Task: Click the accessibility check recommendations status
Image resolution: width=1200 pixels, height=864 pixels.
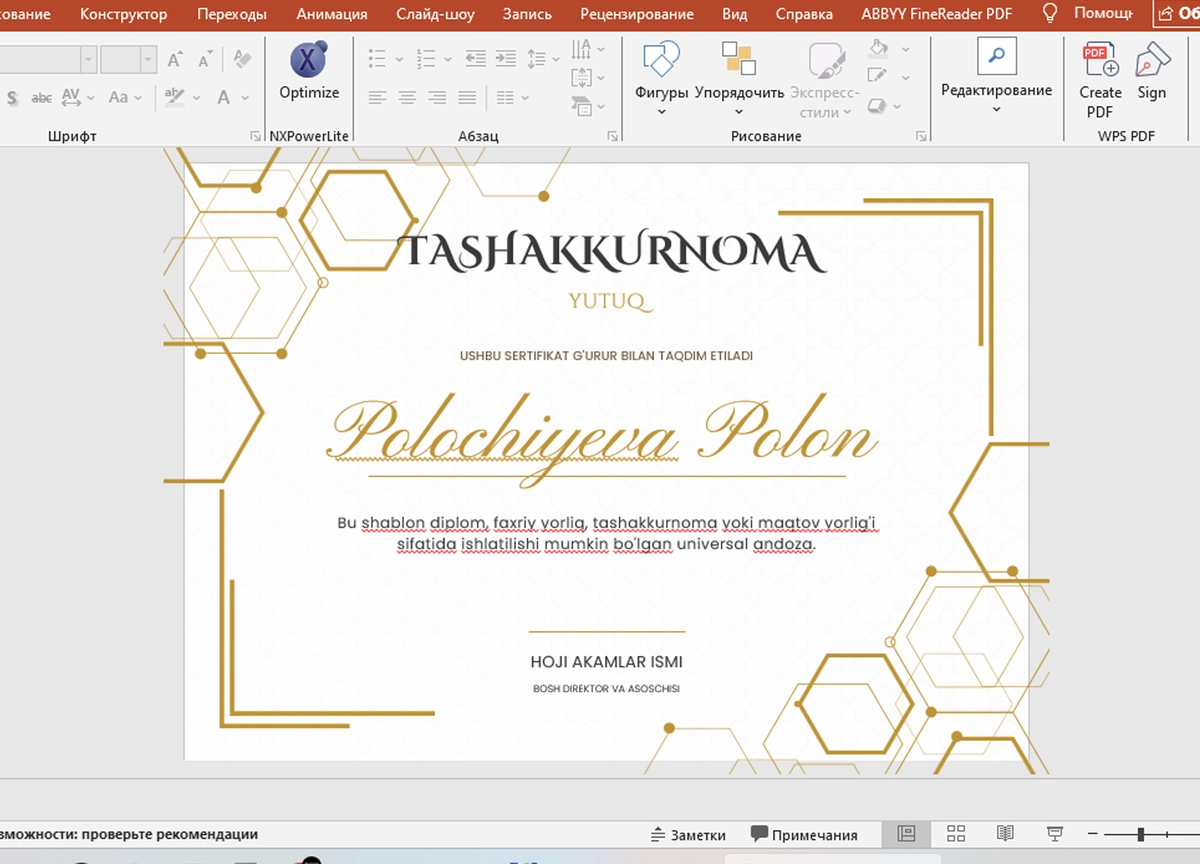Action: 130,834
